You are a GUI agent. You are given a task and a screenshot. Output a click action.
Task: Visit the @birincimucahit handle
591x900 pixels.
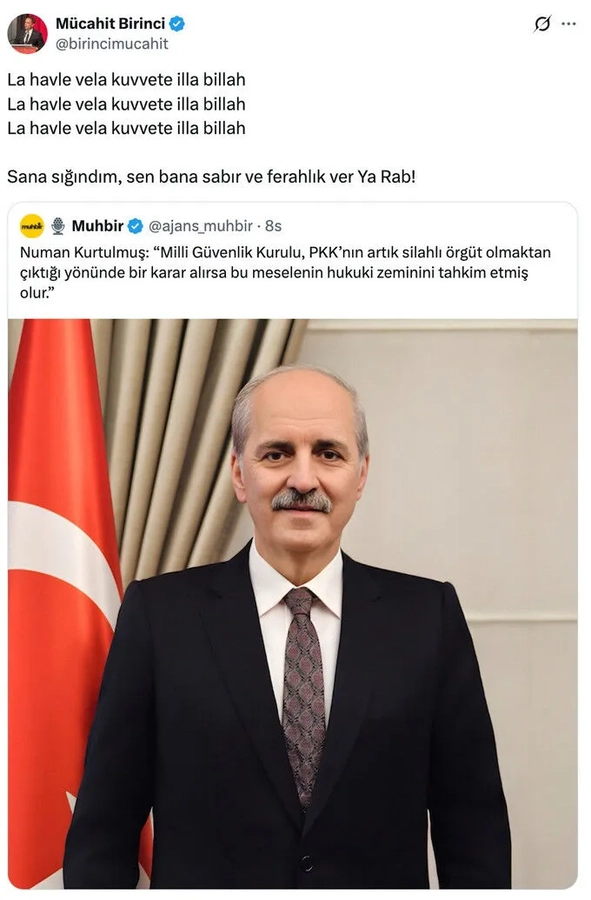click(112, 44)
